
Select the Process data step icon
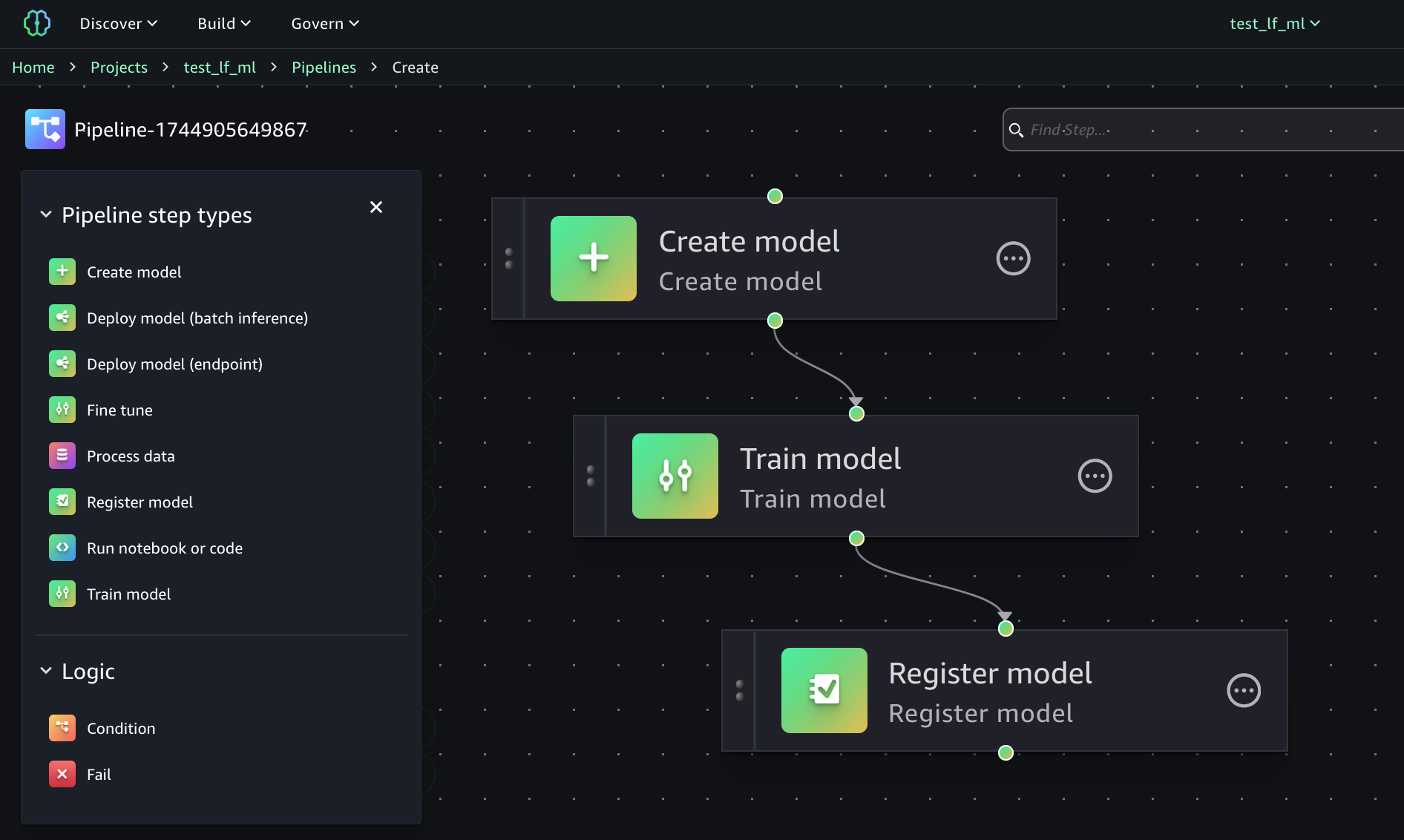[62, 456]
